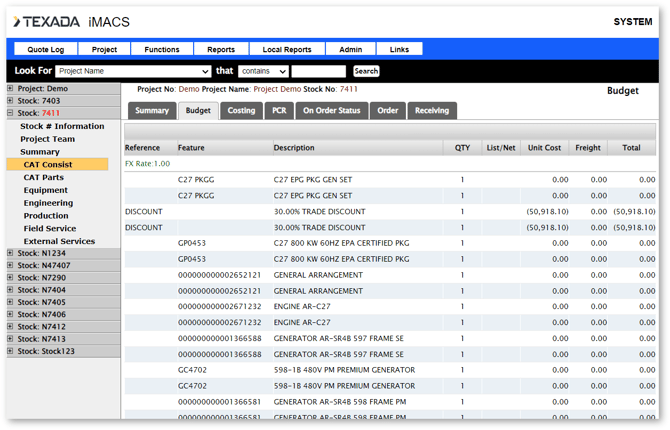Screen dimensions: 670x430
Task: Open Stock # Information in sidebar
Action: tap(62, 126)
